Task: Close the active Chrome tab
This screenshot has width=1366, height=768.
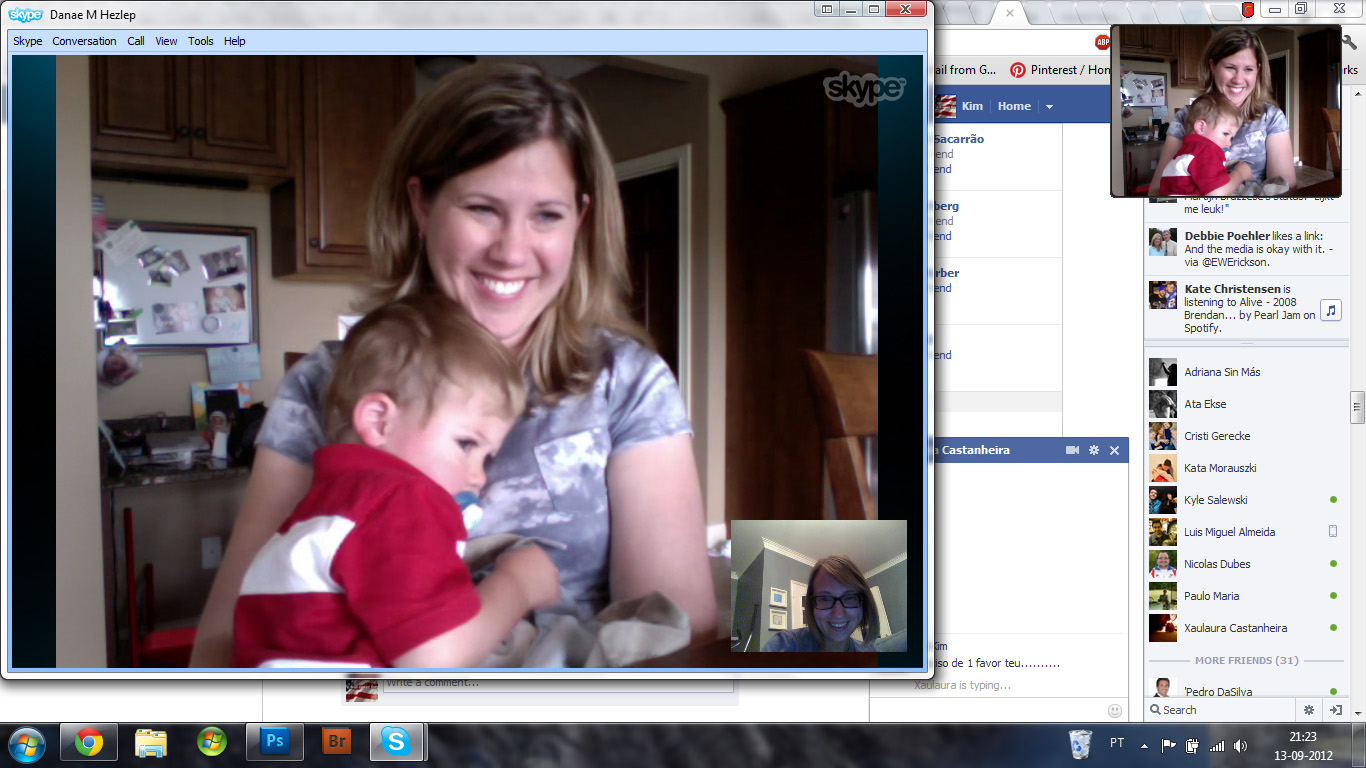Action: (x=1010, y=13)
